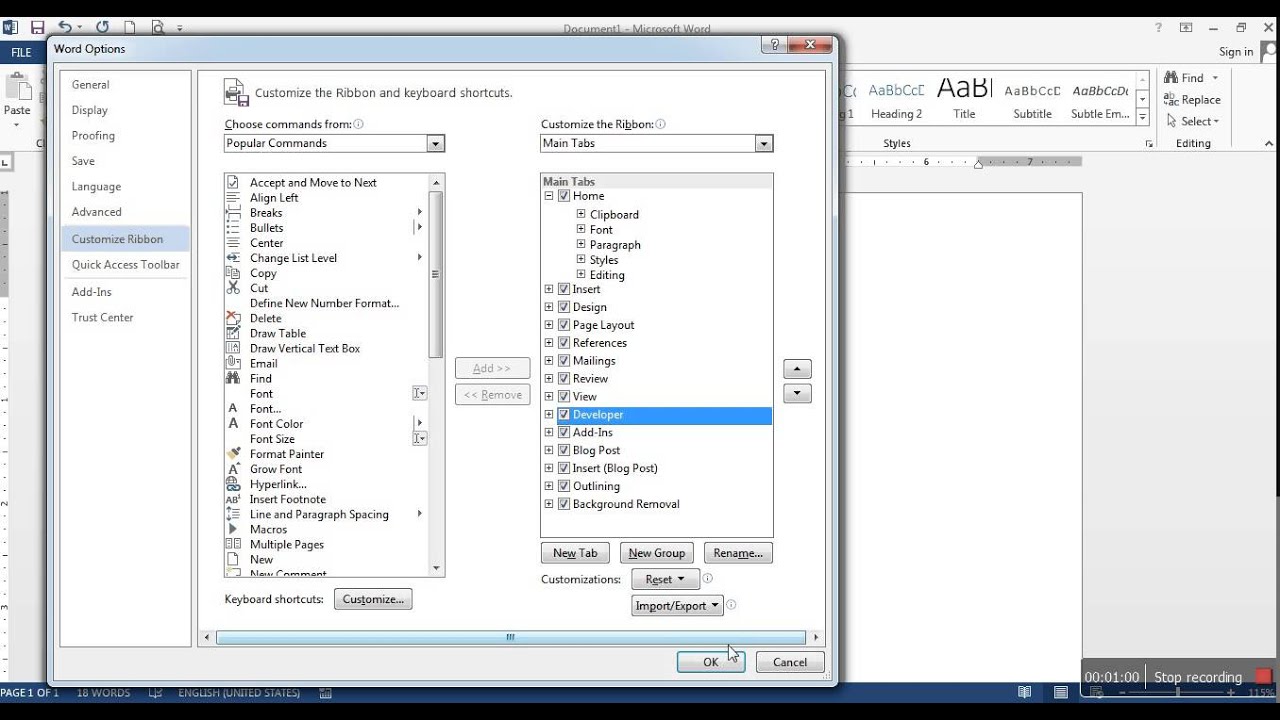Open the Quick Access Toolbar category
Viewport: 1280px width, 720px height.
tap(125, 265)
